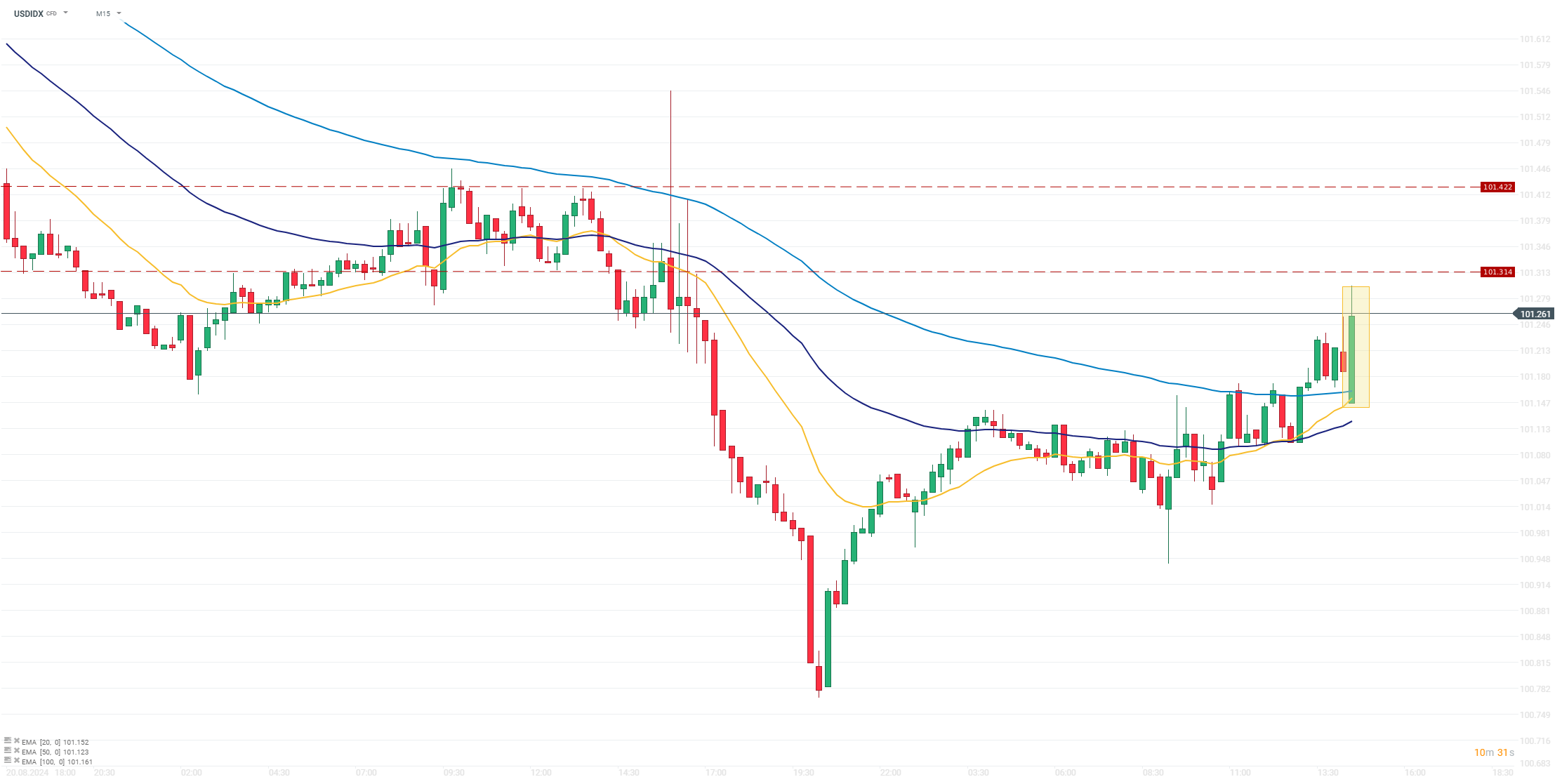1562x784 pixels.
Task: Open settings for the EMA 100 indicator
Action: [x=8, y=762]
